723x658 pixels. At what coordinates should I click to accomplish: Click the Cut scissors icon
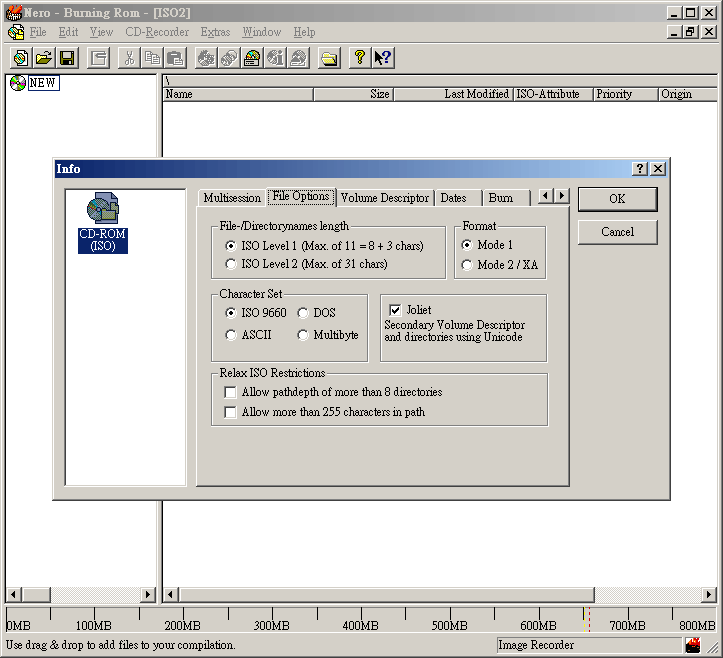pyautogui.click(x=130, y=58)
